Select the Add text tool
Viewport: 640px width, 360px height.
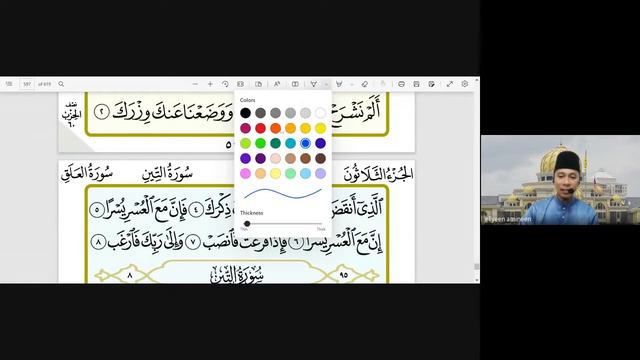[295, 84]
